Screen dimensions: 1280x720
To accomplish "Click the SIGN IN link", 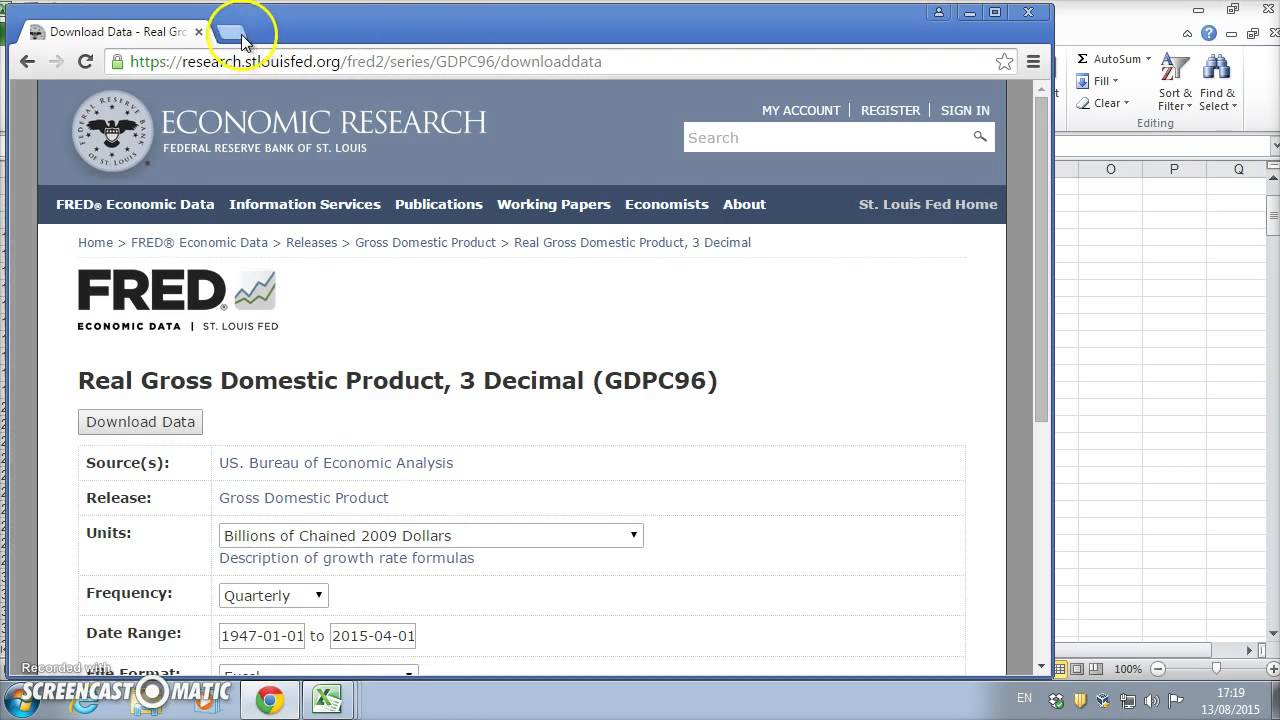I will [x=965, y=111].
